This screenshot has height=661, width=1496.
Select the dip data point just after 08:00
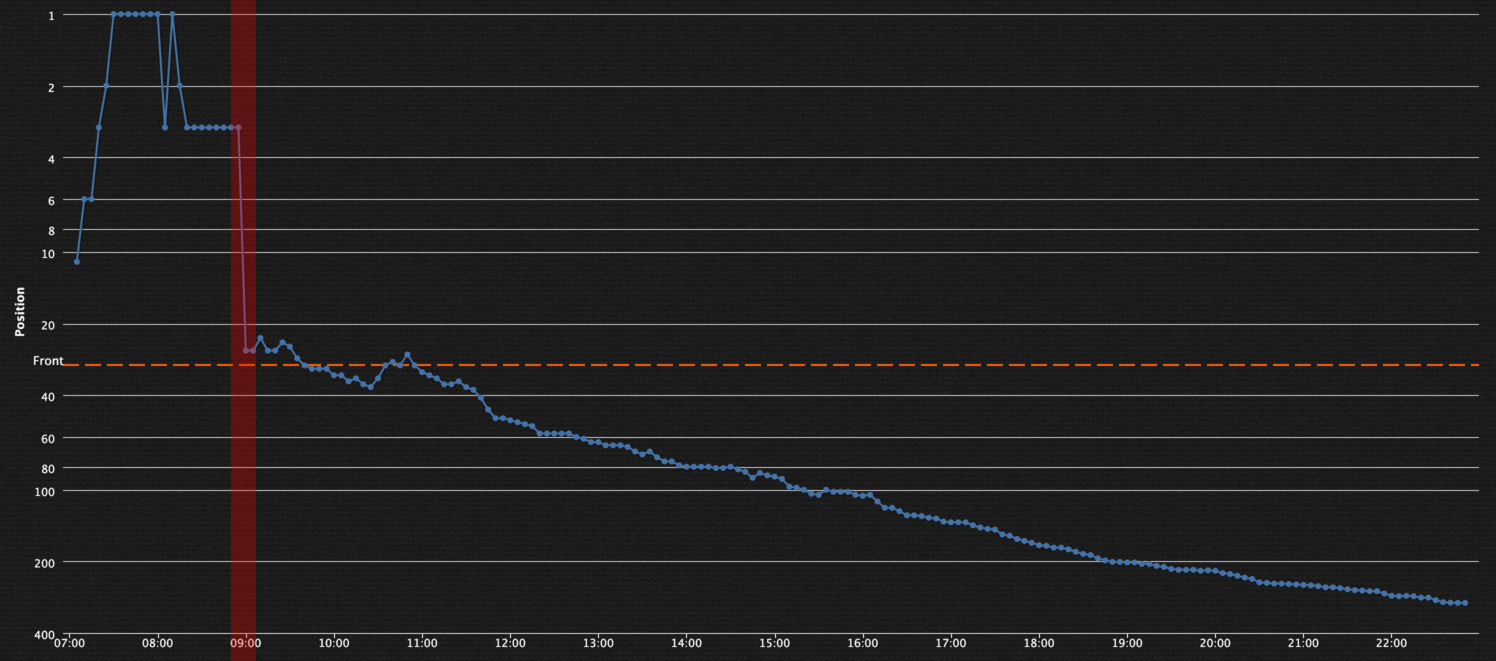165,127
